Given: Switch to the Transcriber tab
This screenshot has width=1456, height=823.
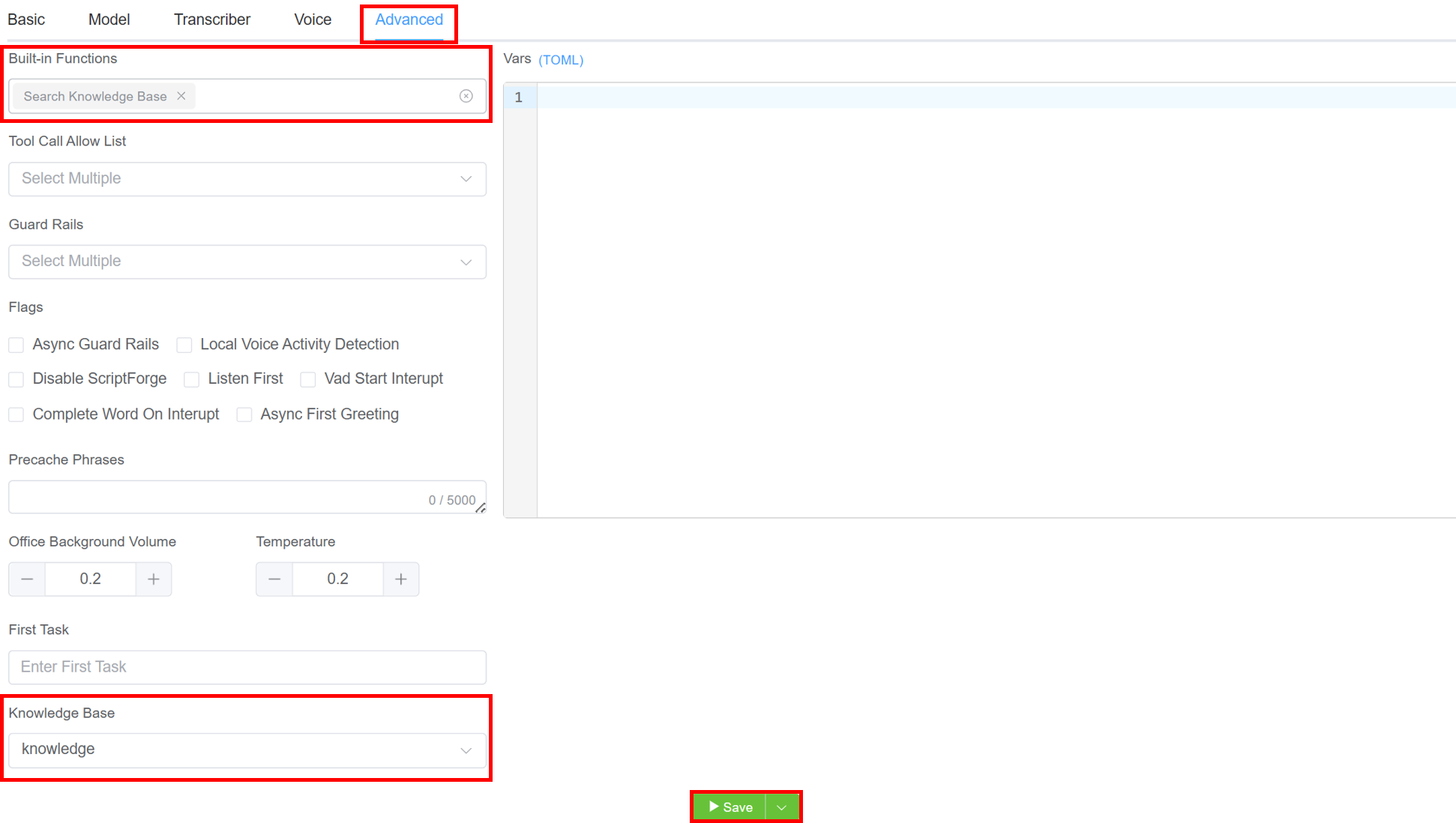Looking at the screenshot, I should [x=212, y=19].
